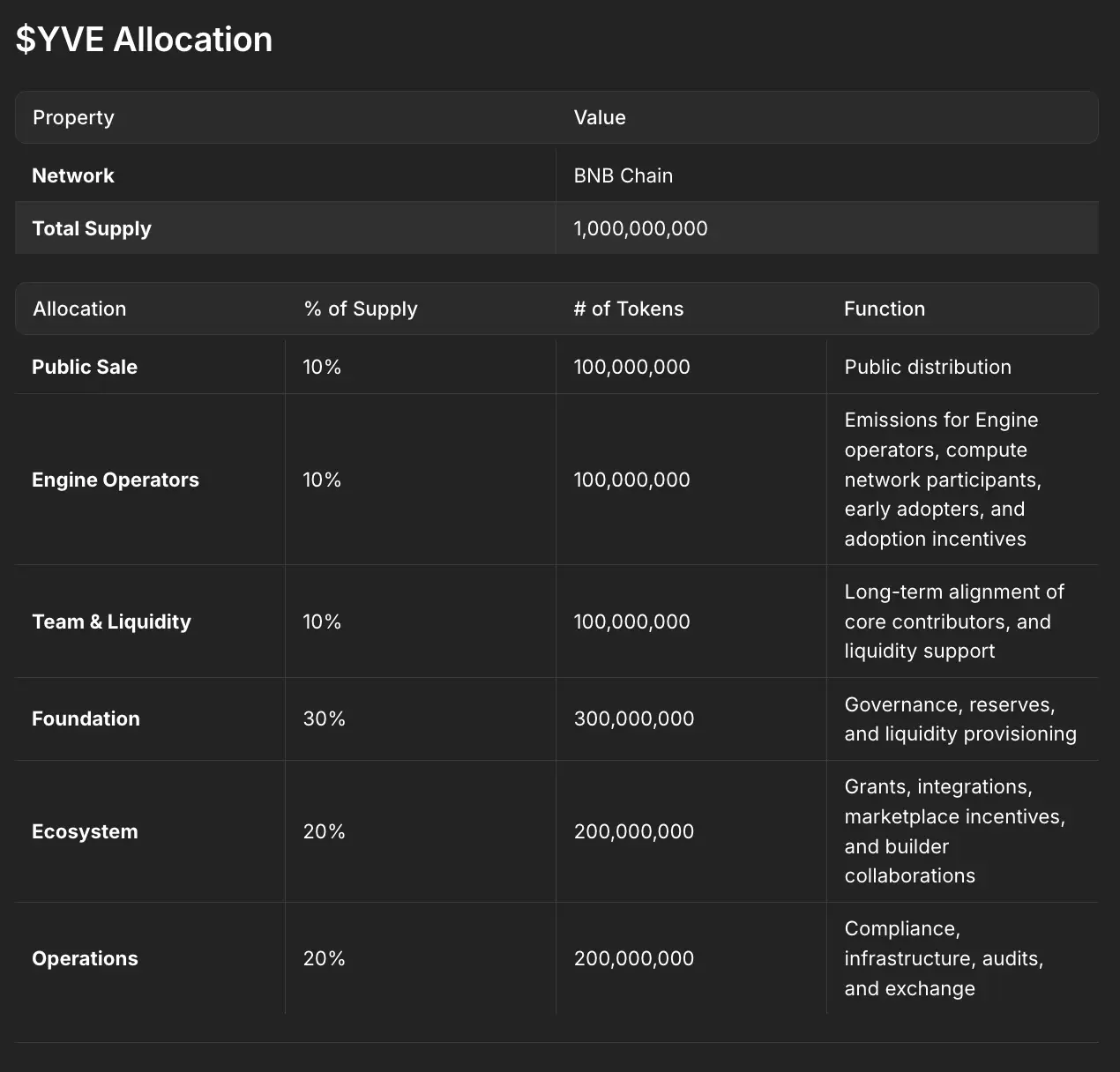Select the "Public Sale" allocation cell
The height and width of the screenshot is (1072, 1120).
coord(85,367)
